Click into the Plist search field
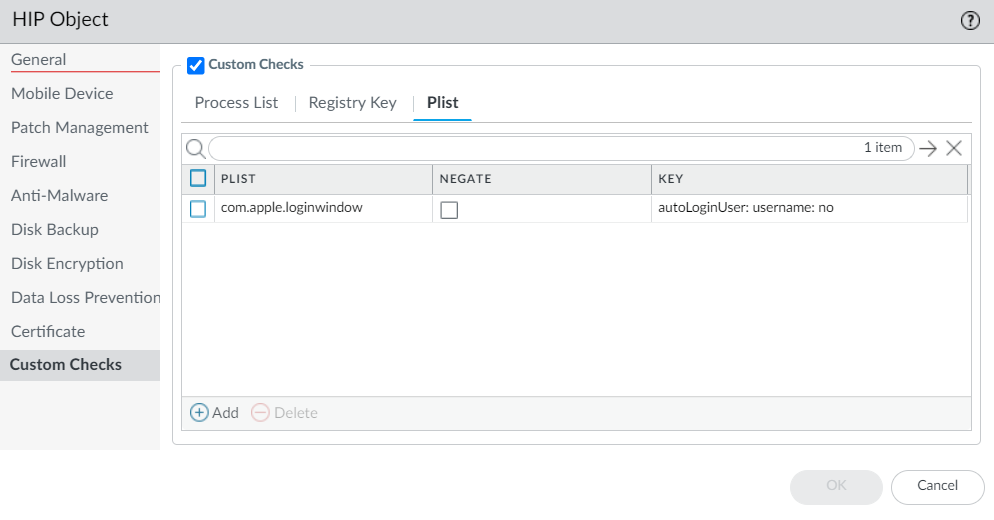Viewport: 994px width, 520px height. pyautogui.click(x=530, y=148)
